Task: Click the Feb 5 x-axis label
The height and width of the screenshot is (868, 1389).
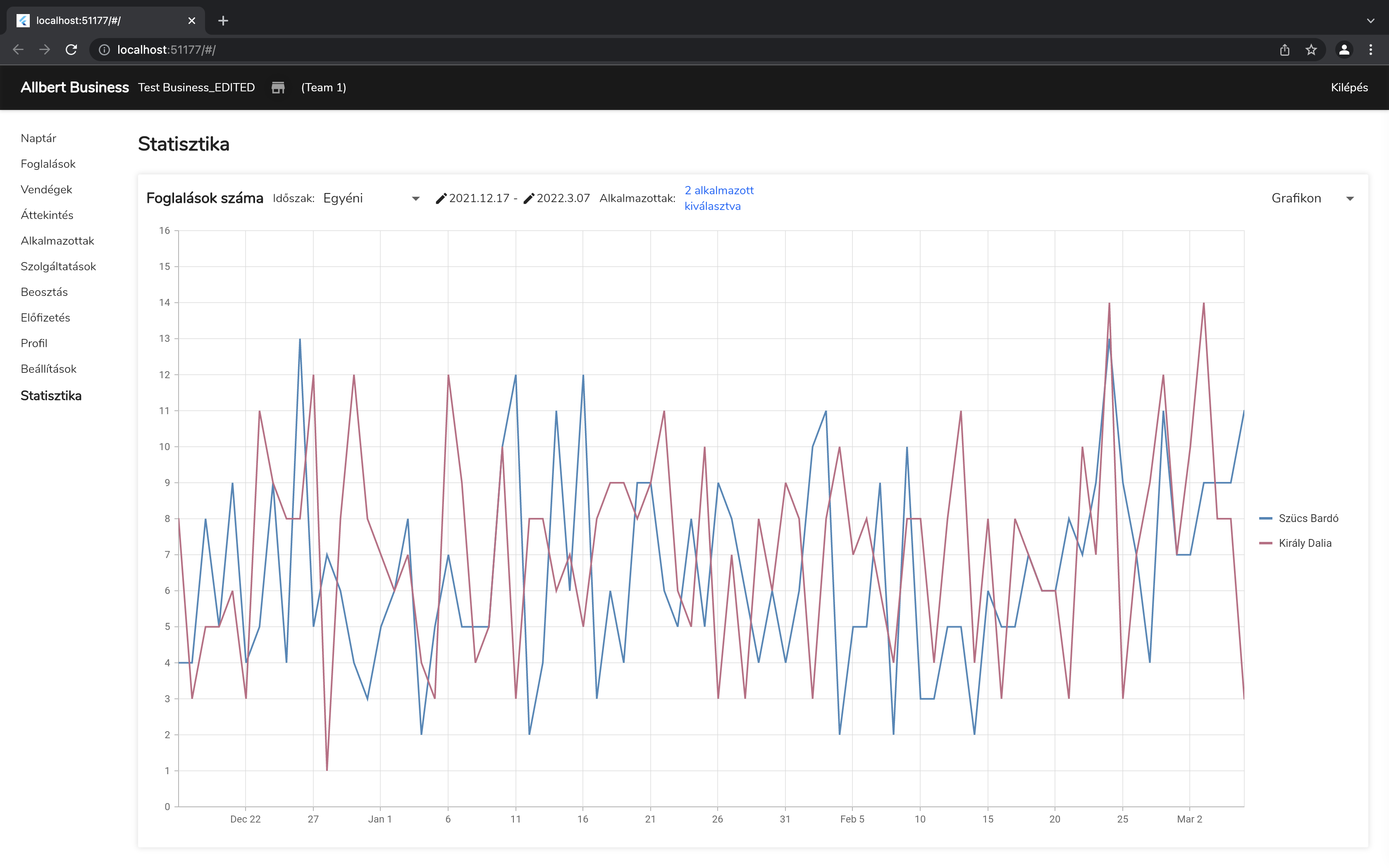Action: [x=852, y=819]
